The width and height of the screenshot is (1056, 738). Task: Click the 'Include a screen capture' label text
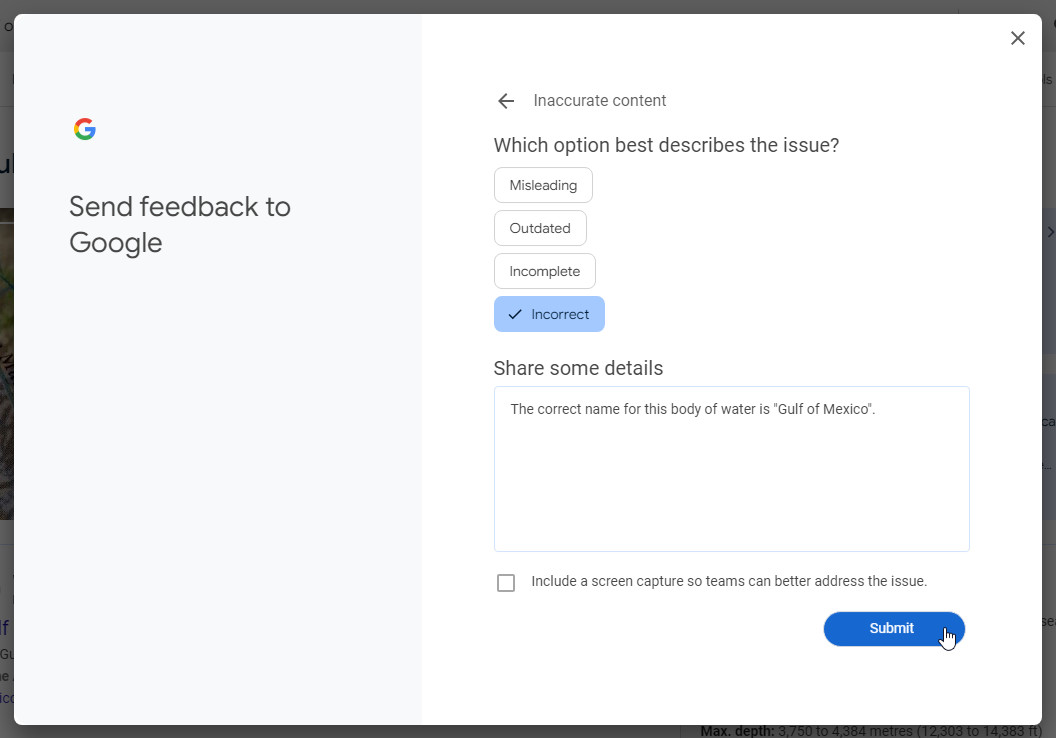[x=729, y=581]
